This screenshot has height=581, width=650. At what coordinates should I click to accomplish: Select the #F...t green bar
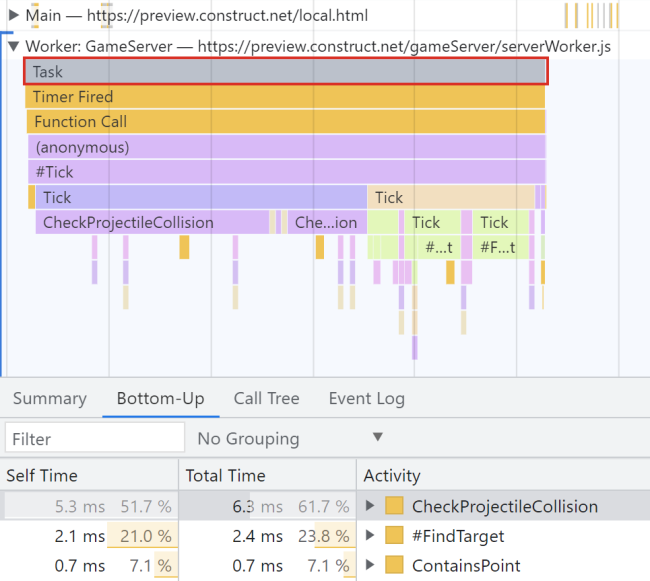pyautogui.click(x=501, y=247)
